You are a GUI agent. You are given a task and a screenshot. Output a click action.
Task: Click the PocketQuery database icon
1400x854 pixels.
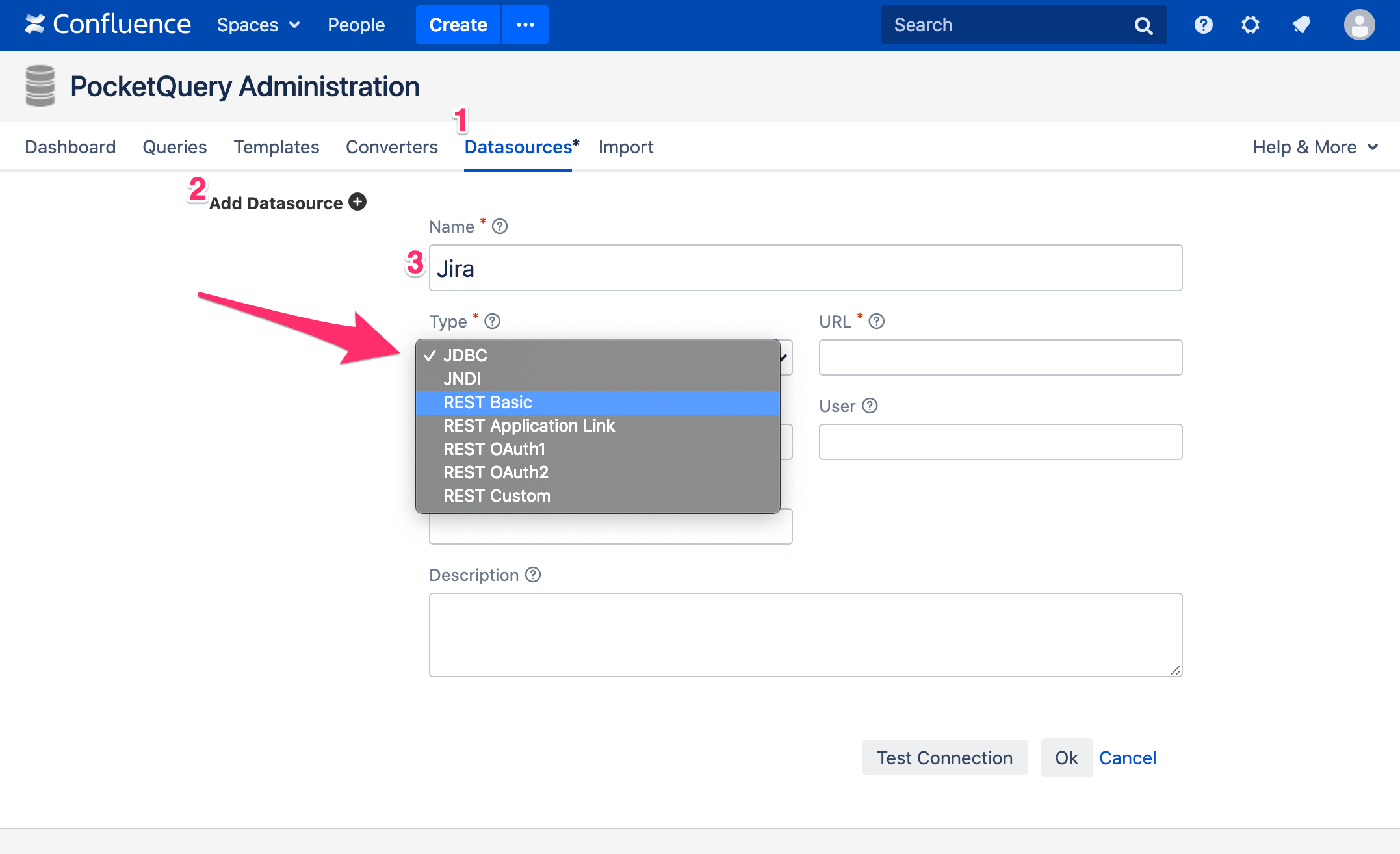[x=40, y=86]
